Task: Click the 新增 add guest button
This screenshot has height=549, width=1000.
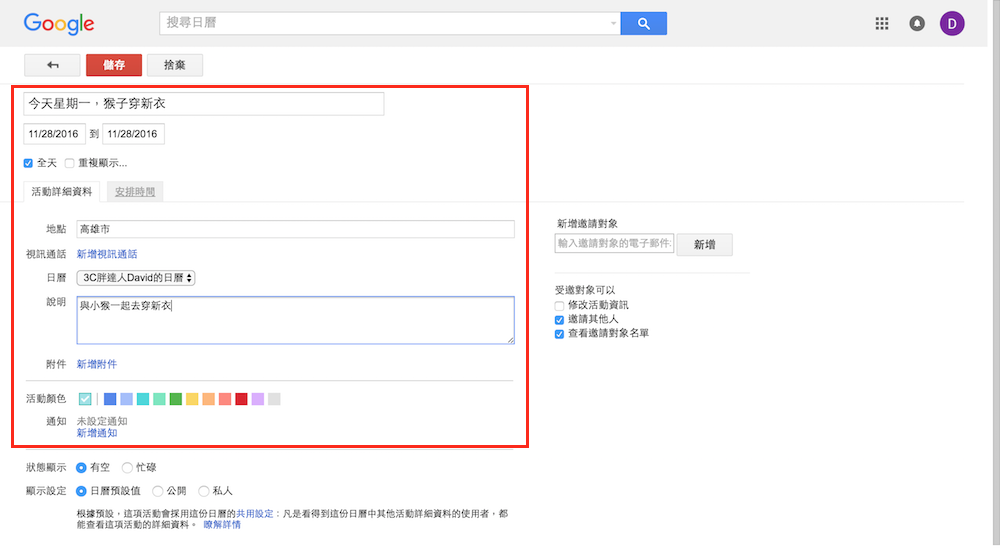Action: coord(705,244)
